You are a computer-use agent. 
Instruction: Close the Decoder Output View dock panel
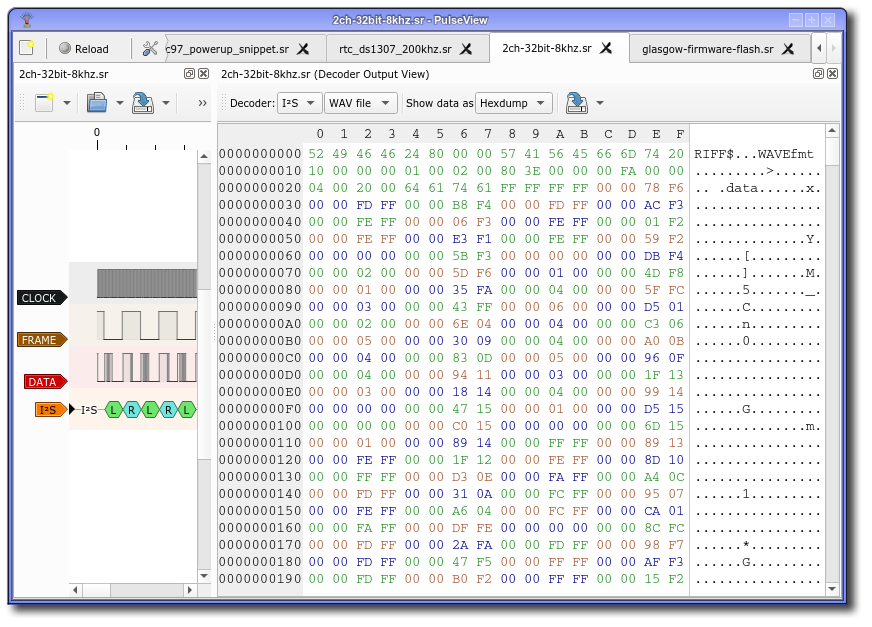click(x=833, y=73)
